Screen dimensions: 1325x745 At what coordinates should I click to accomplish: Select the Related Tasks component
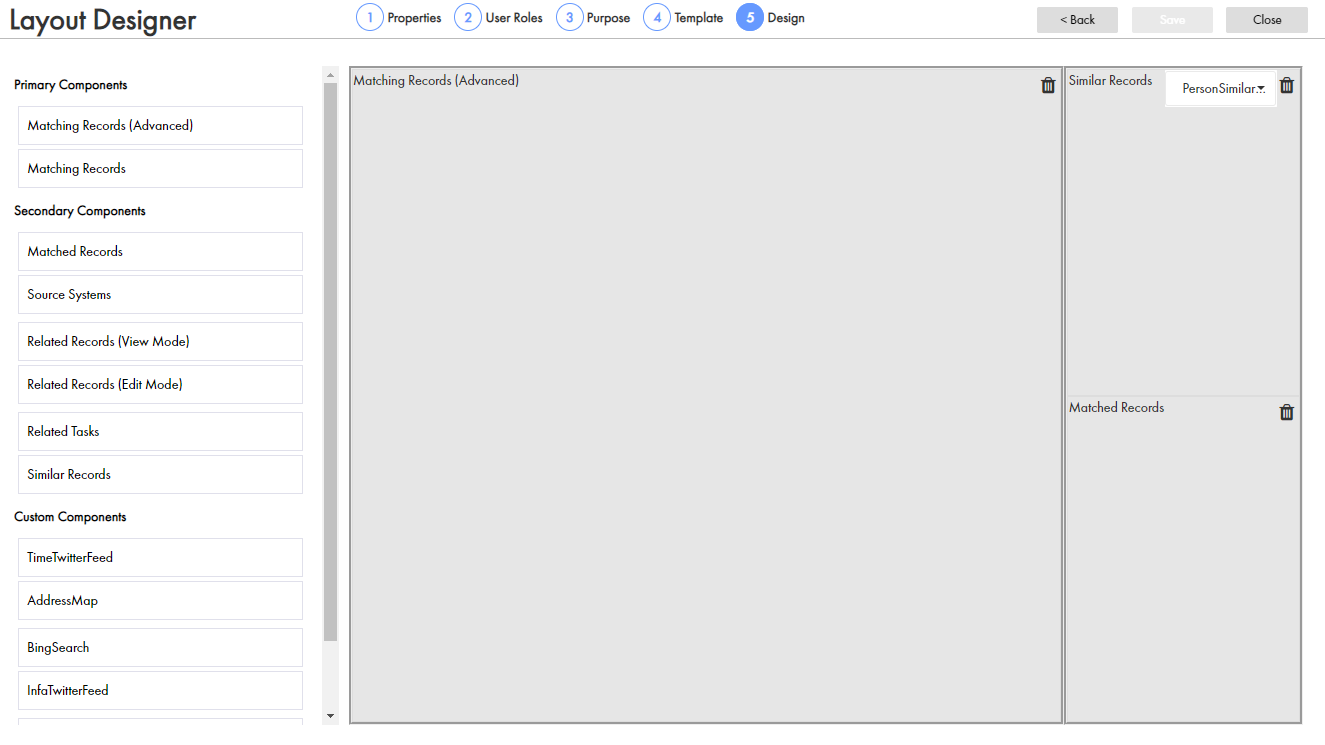(160, 432)
